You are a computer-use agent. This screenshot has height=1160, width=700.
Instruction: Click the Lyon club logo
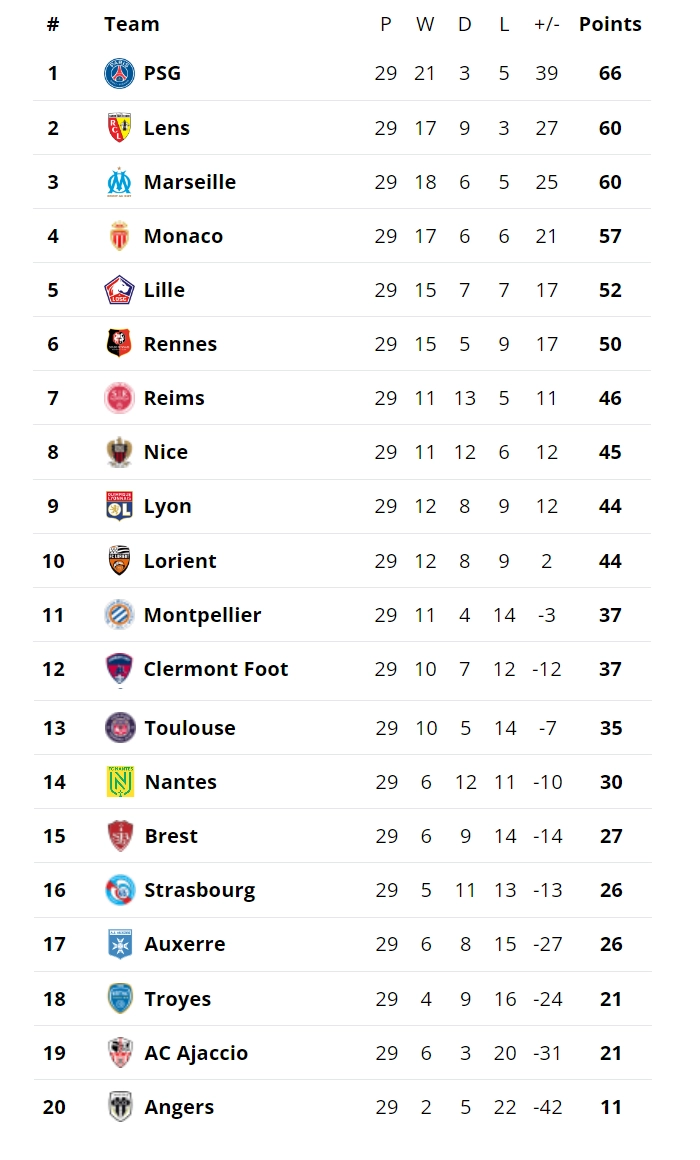[x=119, y=506]
